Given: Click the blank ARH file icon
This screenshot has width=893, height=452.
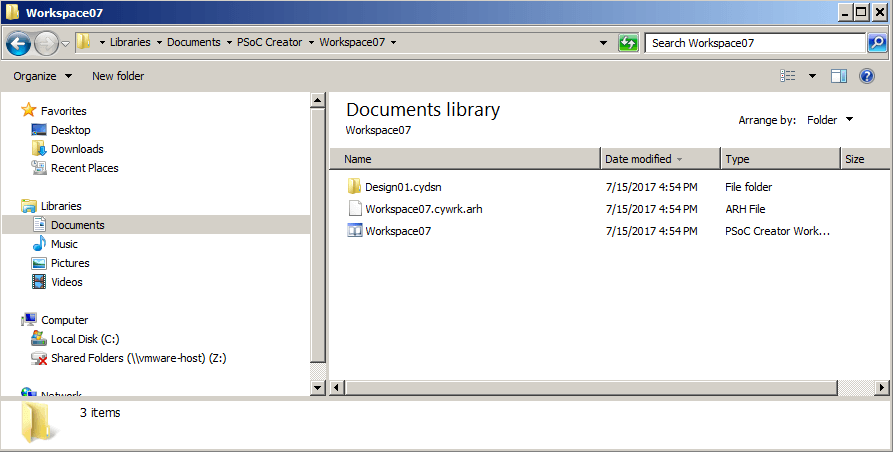Looking at the screenshot, I should (x=355, y=208).
